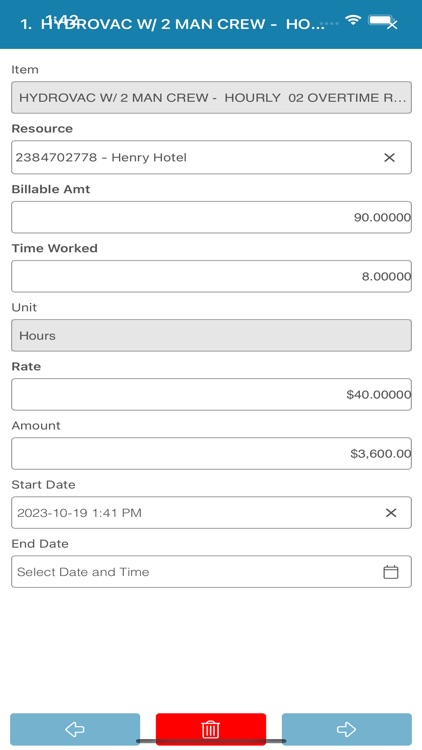Delete this item with the trash button
The image size is (422, 750).
point(211,729)
